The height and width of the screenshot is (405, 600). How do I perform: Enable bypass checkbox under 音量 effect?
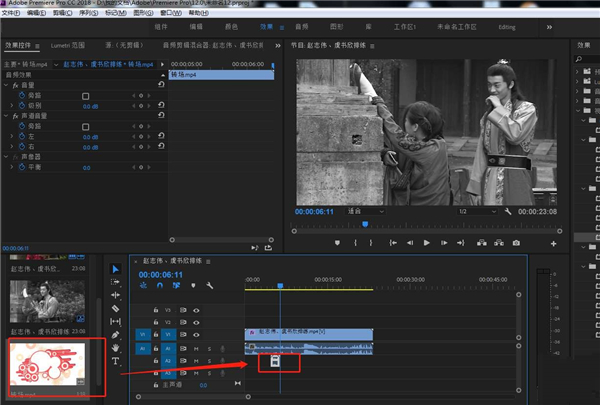pos(85,96)
